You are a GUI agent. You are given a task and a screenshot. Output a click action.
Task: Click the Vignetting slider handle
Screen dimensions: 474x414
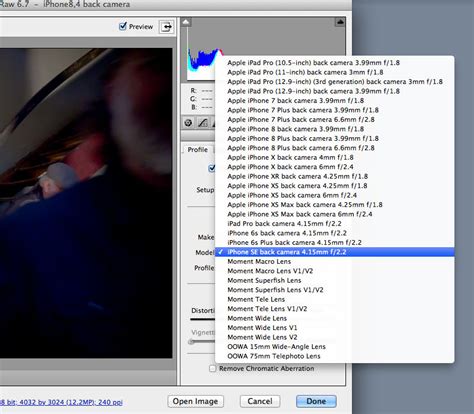191,342
